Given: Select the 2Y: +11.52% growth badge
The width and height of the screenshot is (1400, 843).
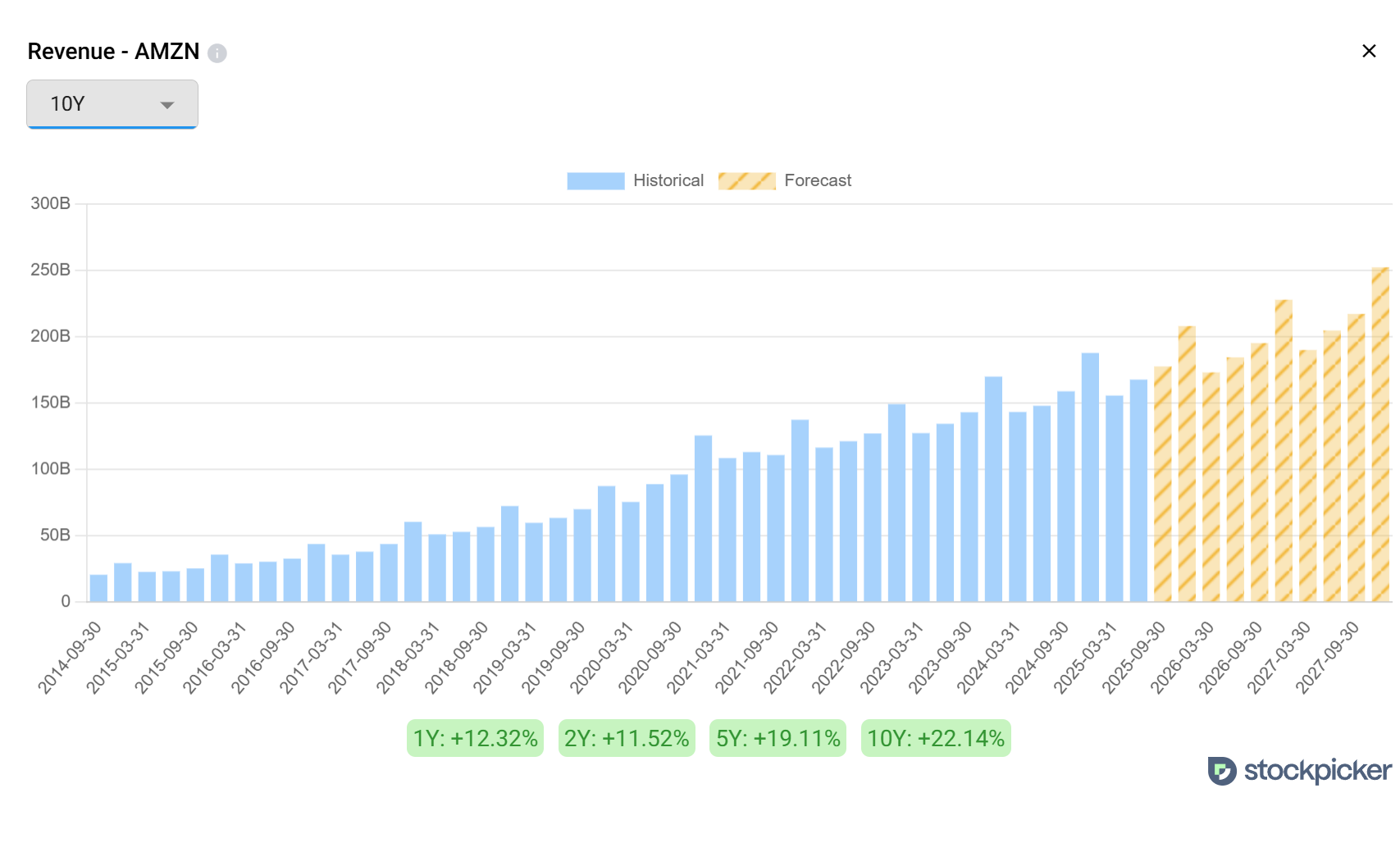Looking at the screenshot, I should [x=627, y=738].
